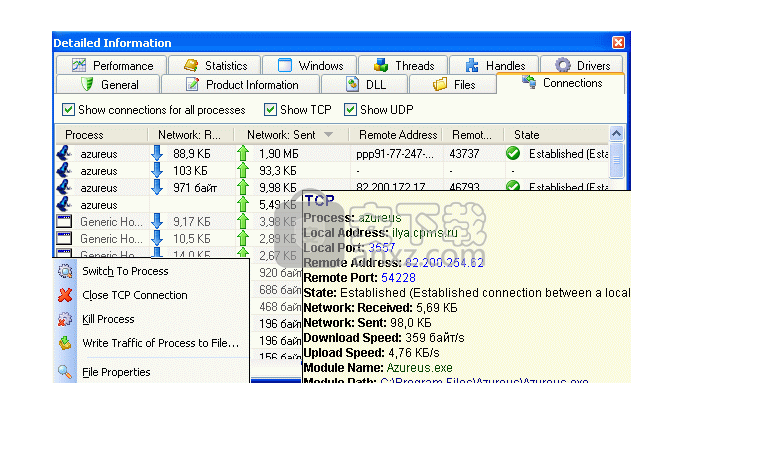Click the File Properties magnifier icon
The height and width of the screenshot is (460, 764).
tap(65, 372)
